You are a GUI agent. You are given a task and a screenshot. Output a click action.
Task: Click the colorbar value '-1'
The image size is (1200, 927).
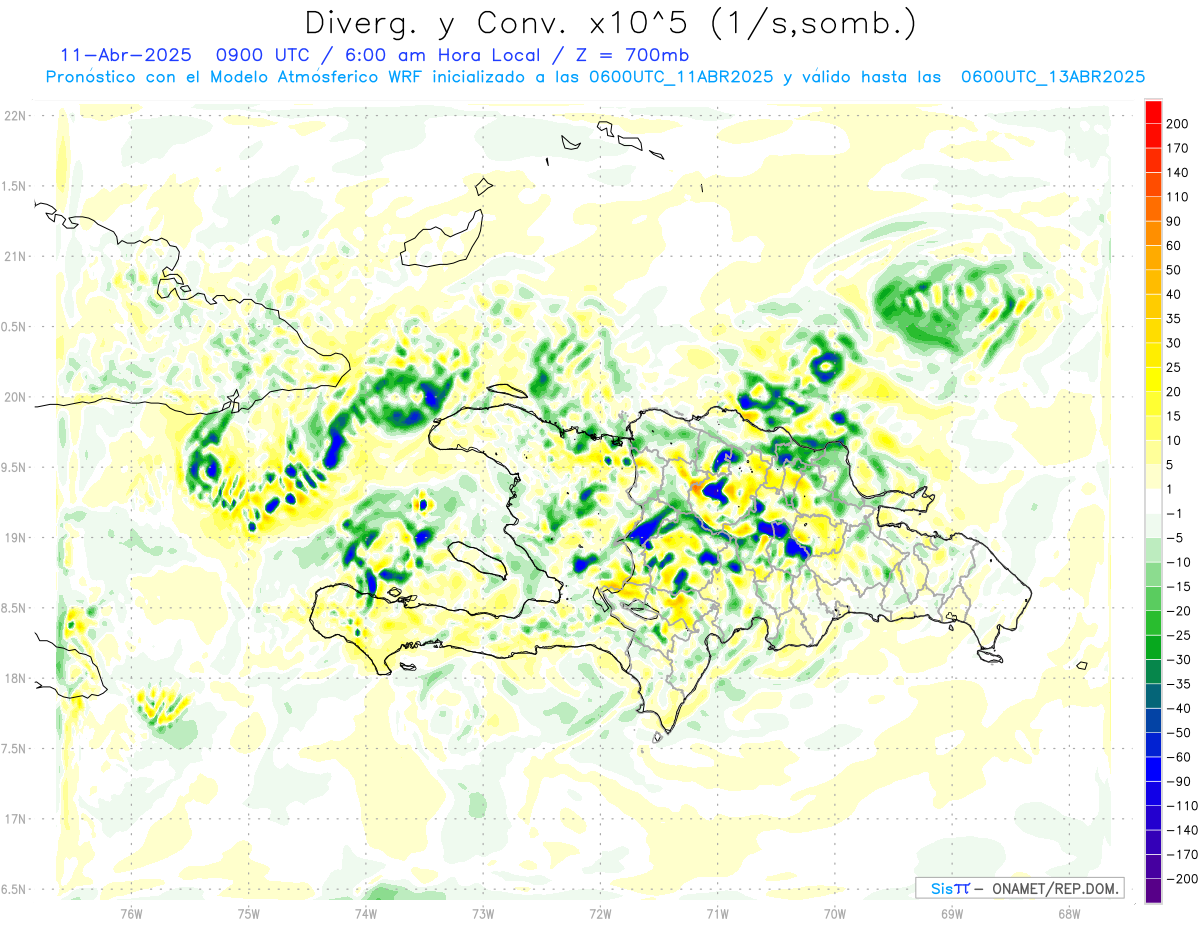[1174, 514]
